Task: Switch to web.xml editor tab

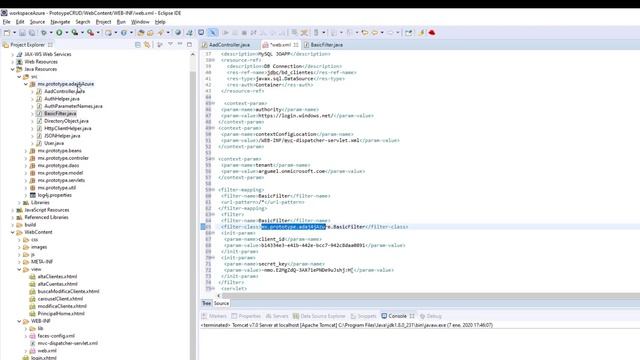Action: (x=280, y=45)
